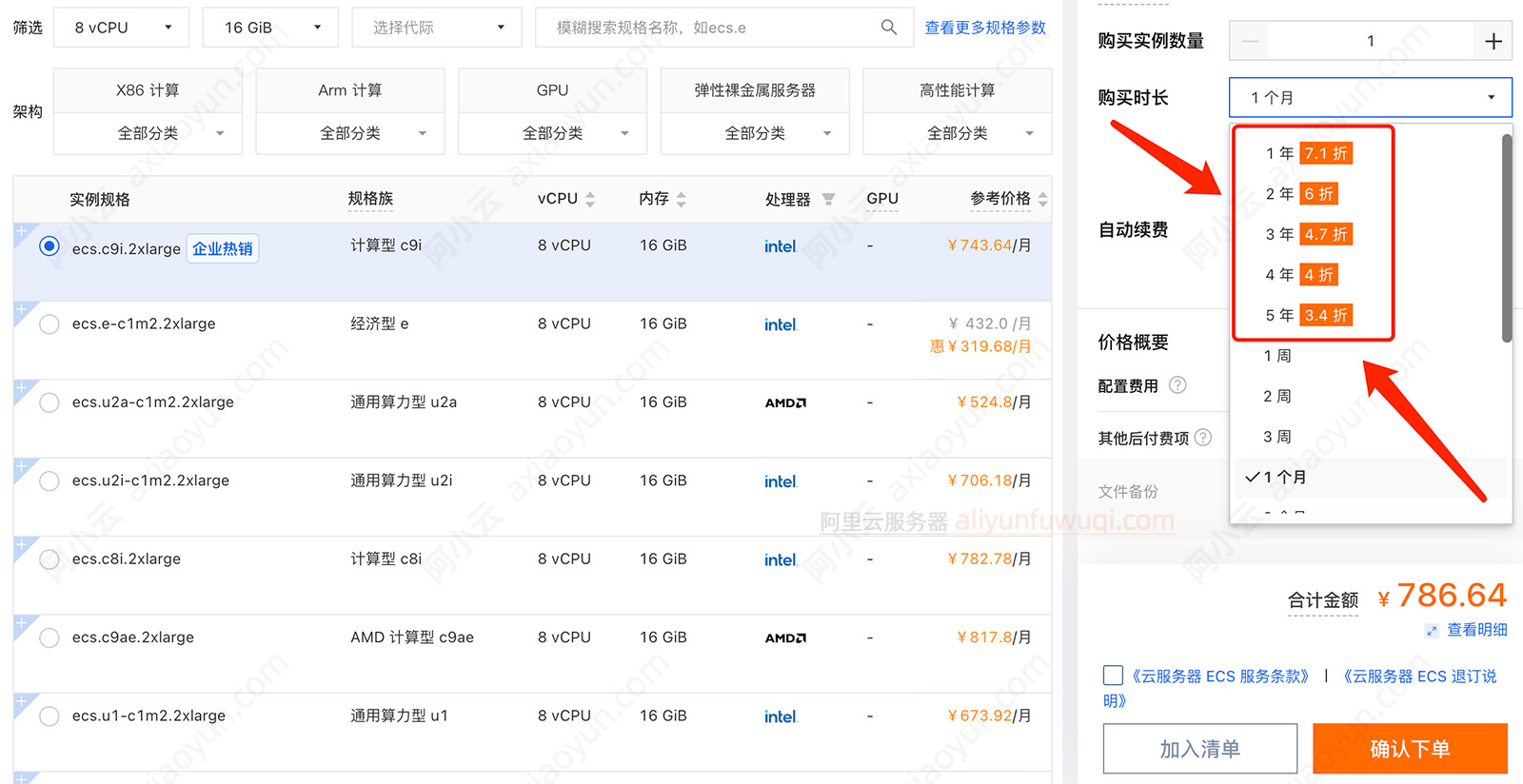Click the 规格族 column header
Viewport: 1523px width, 784px height.
pyautogui.click(x=370, y=199)
